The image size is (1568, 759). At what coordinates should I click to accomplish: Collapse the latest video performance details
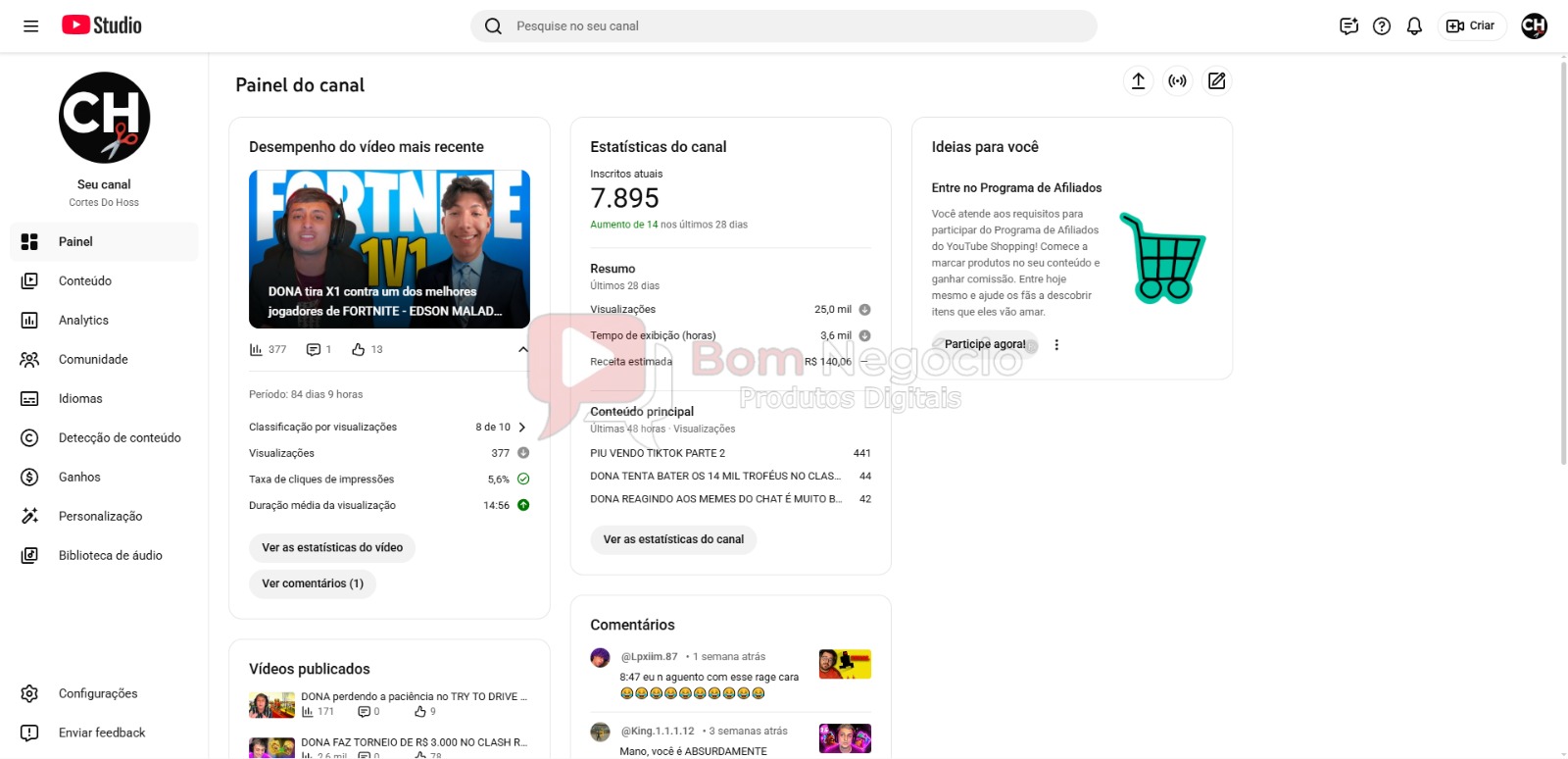pos(523,350)
